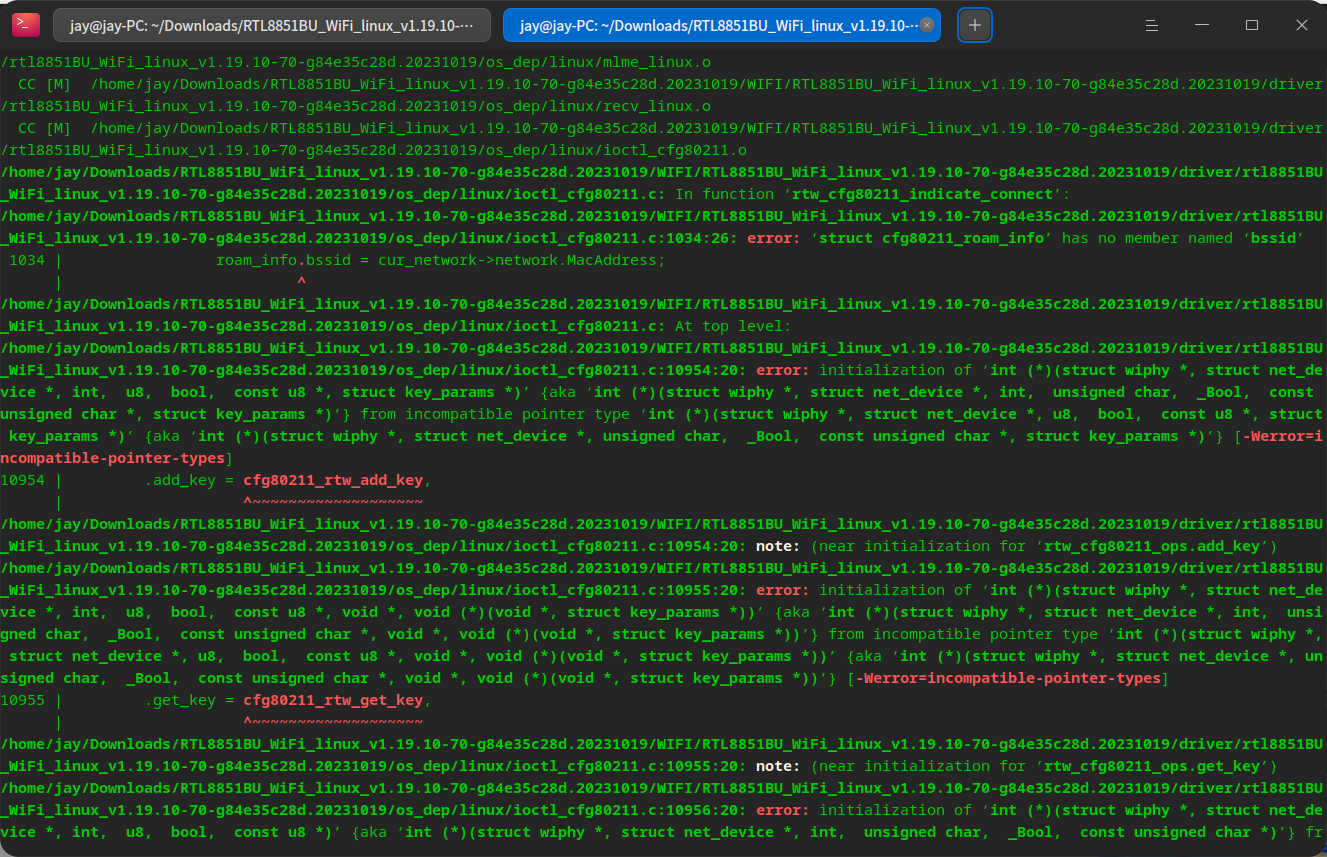1327x857 pixels.
Task: Maximize the terminal window
Action: [1252, 25]
